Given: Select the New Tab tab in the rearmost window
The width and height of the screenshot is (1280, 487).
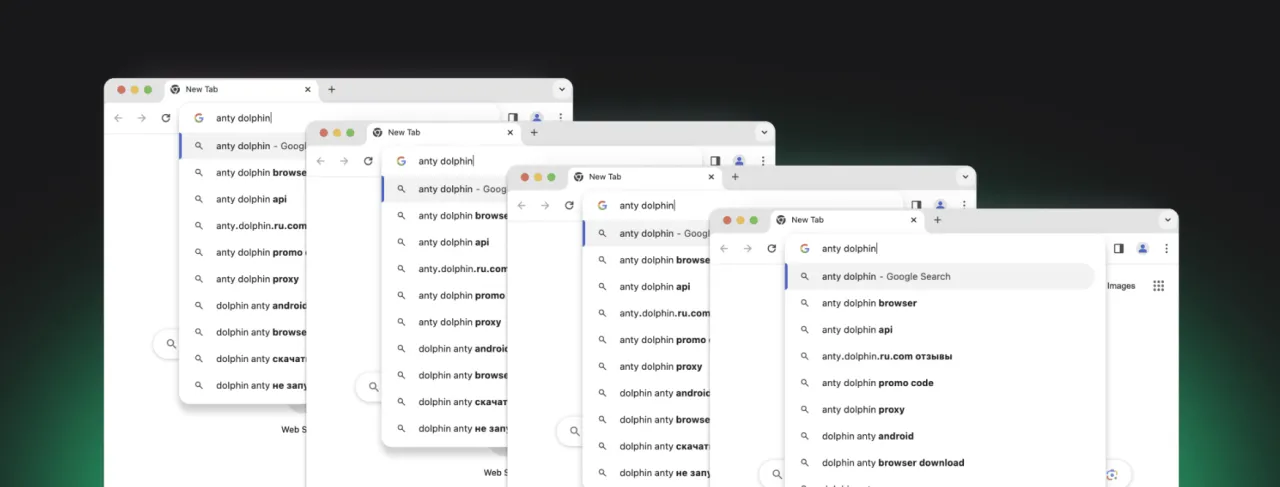Looking at the screenshot, I should point(242,90).
